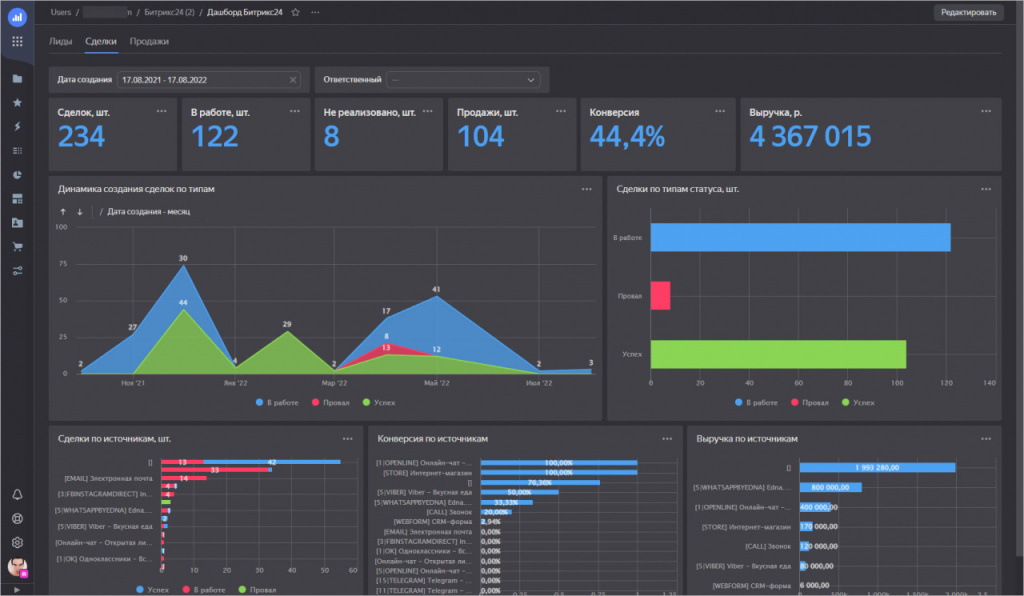Click the 4 367 015 revenue value
The image size is (1024, 596).
tap(810, 136)
